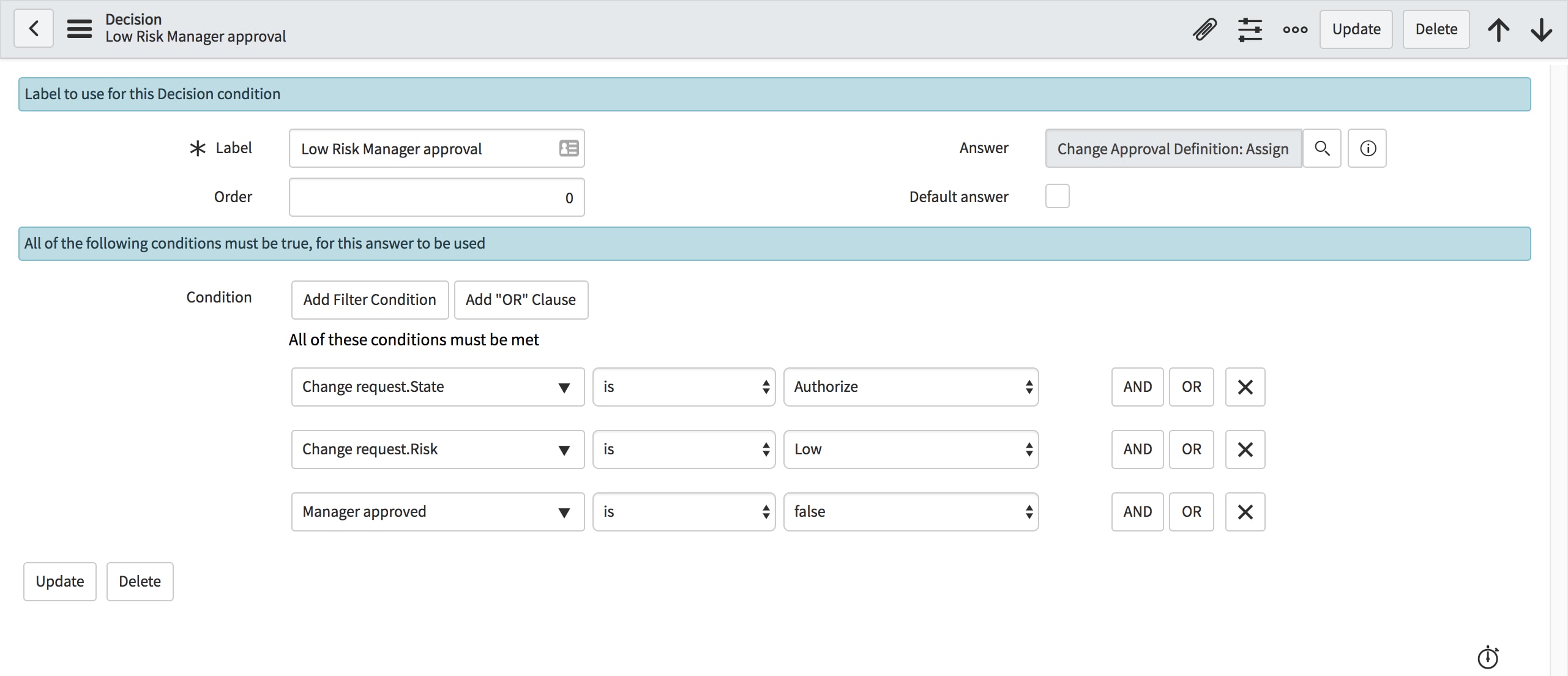Click the move up arrow in the header
1568x676 pixels.
click(x=1499, y=29)
